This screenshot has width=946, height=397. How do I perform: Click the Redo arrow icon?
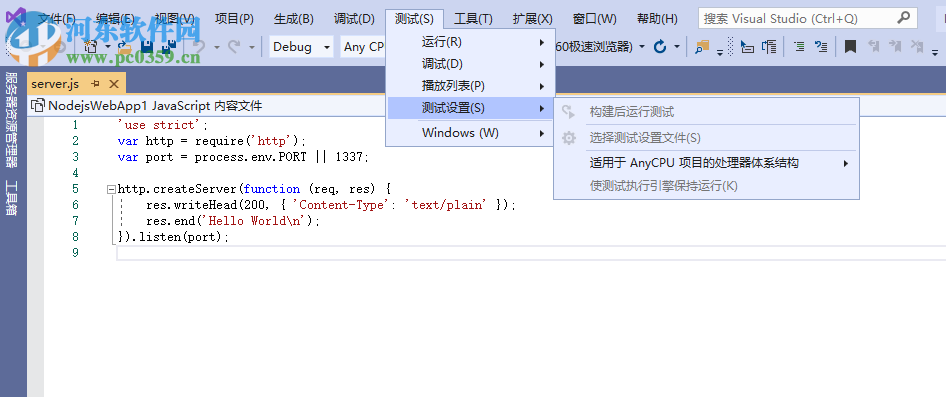pyautogui.click(x=233, y=46)
